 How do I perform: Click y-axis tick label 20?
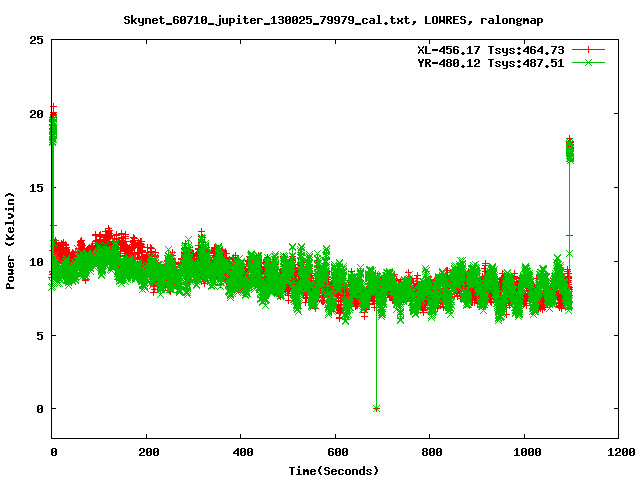tap(36, 114)
